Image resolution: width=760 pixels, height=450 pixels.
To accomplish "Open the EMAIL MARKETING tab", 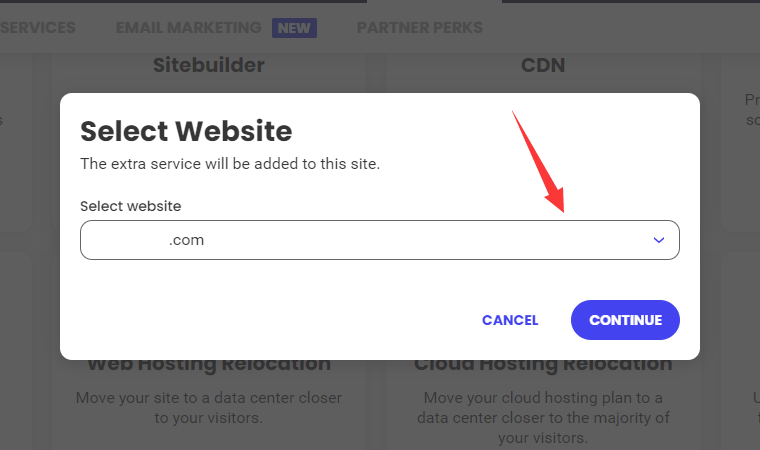I will 189,28.
